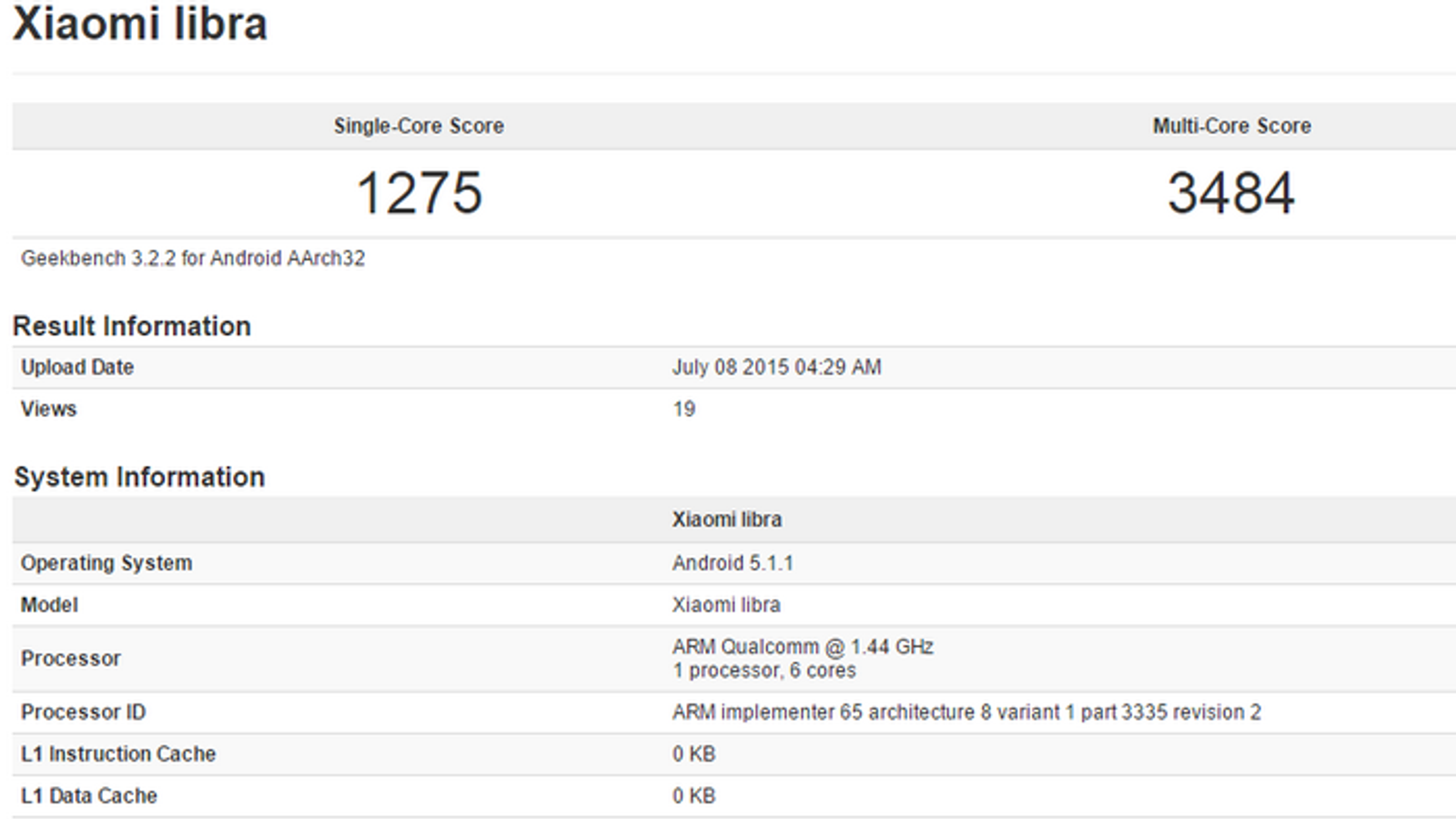Select the Operating System label
Viewport: 1456px width, 819px height.
click(106, 563)
